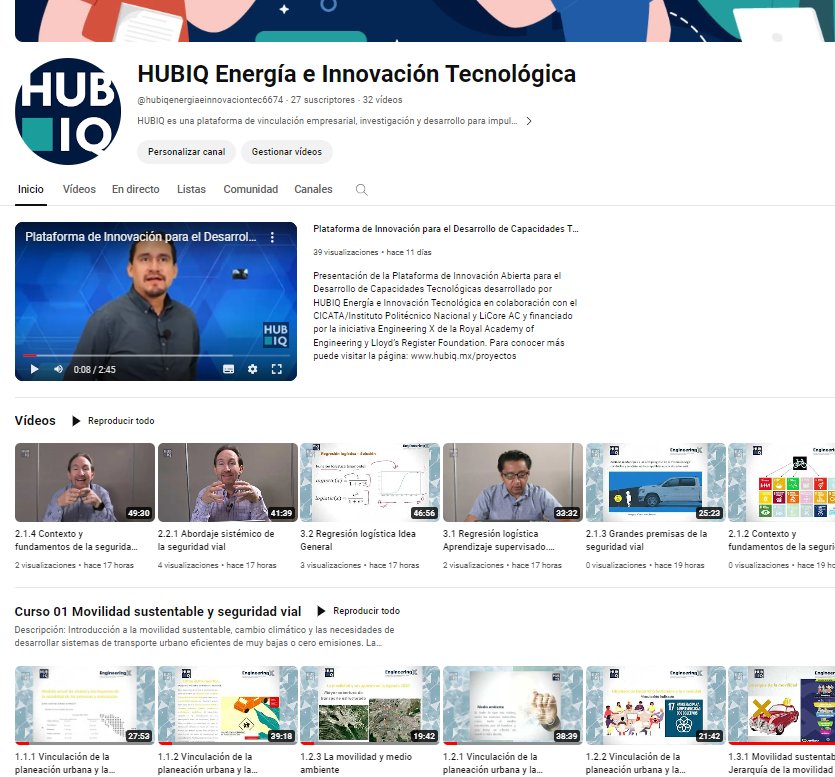Image resolution: width=835 pixels, height=777 pixels.
Task: Enter fullscreen on featured video
Action: pyautogui.click(x=276, y=369)
